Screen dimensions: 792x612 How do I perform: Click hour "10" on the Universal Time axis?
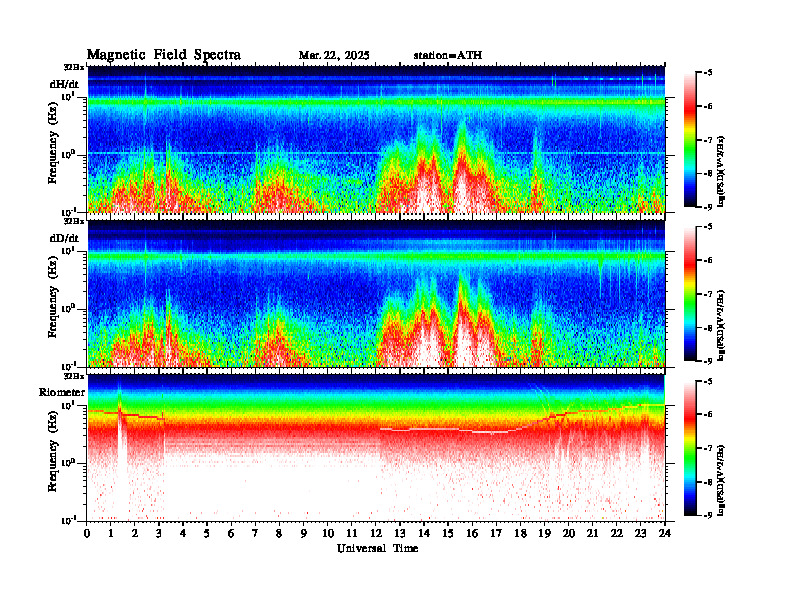pyautogui.click(x=328, y=534)
